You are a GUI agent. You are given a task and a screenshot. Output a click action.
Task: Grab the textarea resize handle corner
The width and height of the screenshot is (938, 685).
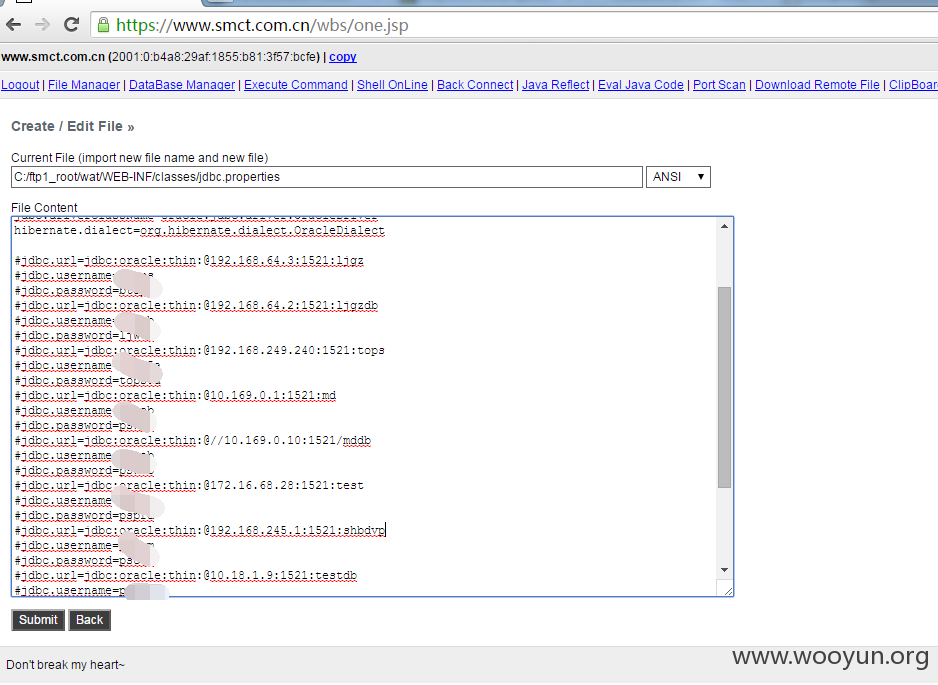726,590
